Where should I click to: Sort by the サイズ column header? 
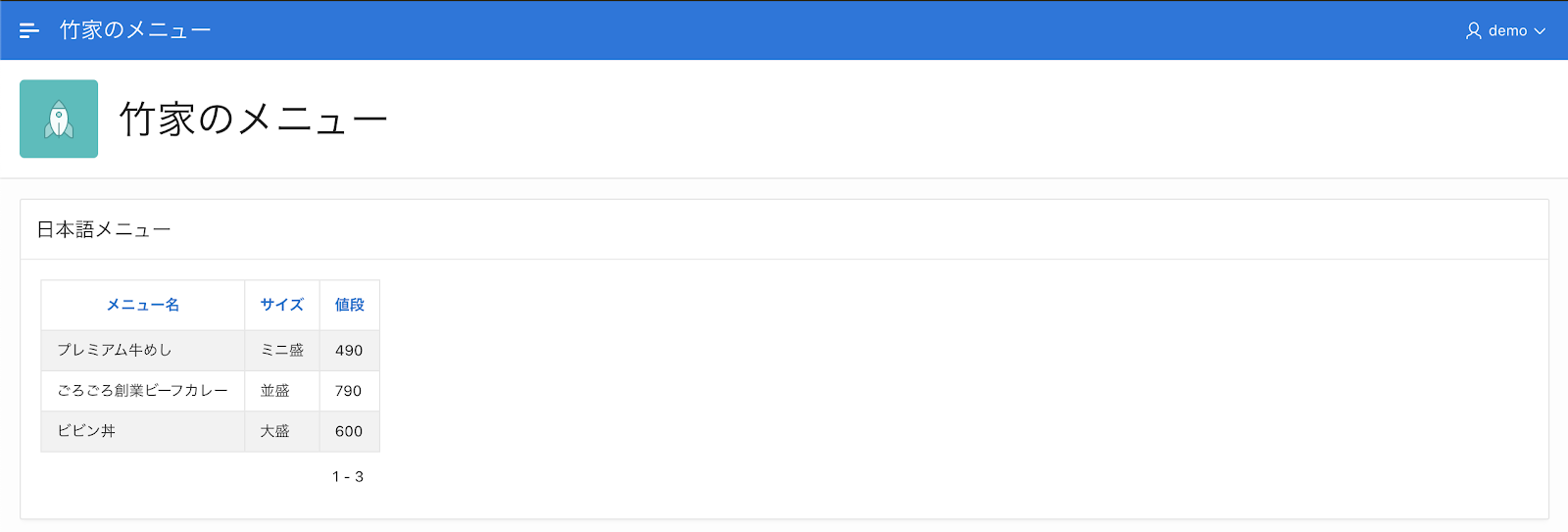(282, 305)
